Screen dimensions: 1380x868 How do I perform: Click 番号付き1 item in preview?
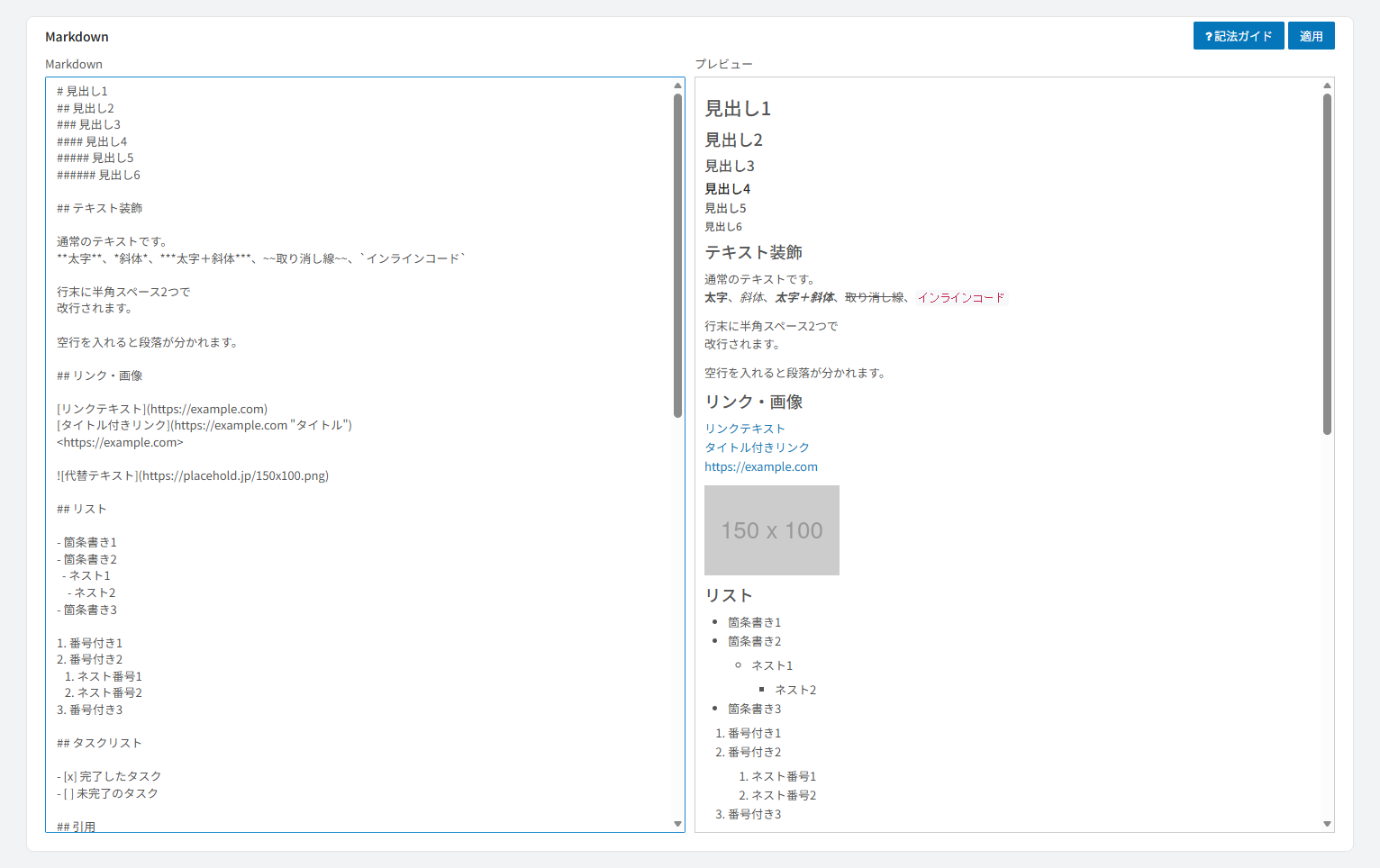754,733
